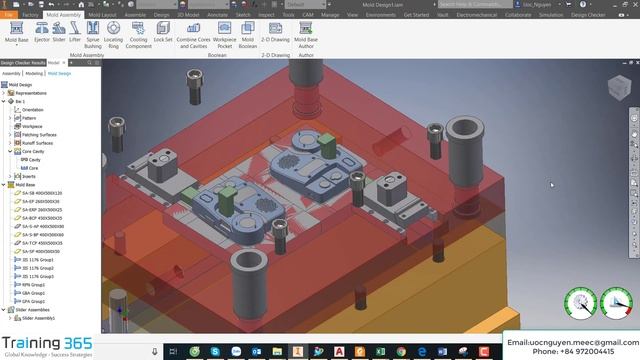Select the Slider tool
Viewport: 640px width, 360px height.
pyautogui.click(x=59, y=32)
